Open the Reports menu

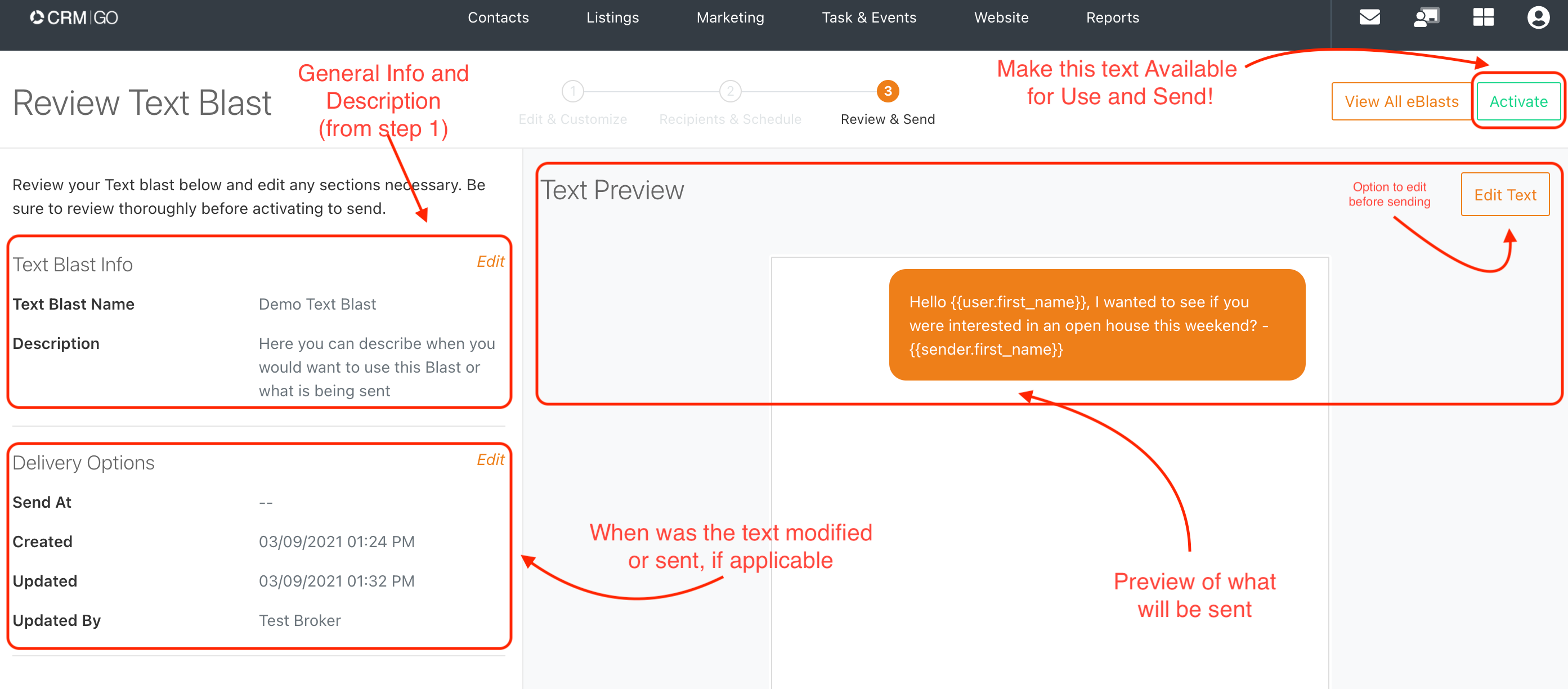[x=1112, y=17]
